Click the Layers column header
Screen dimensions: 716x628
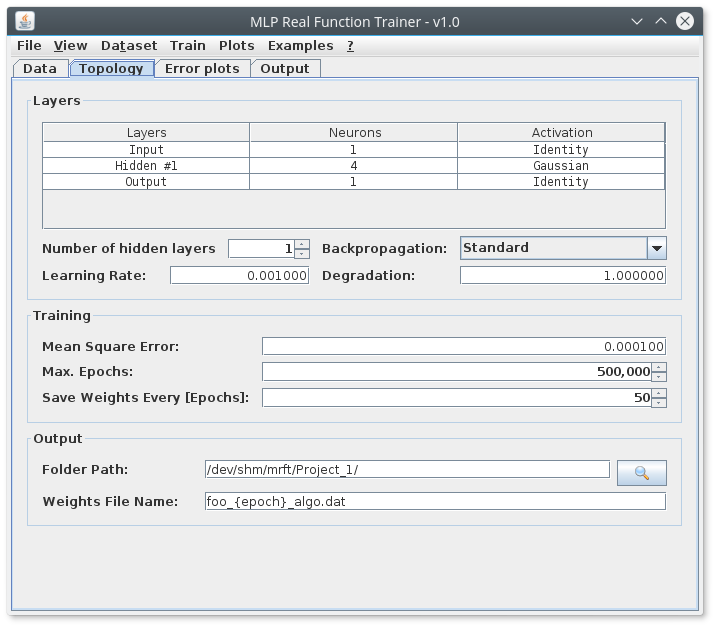click(x=146, y=132)
